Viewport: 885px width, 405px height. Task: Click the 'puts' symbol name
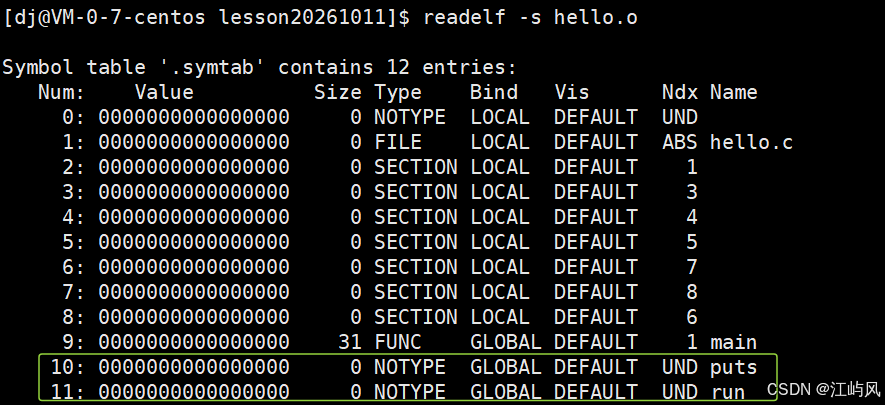pos(734,367)
